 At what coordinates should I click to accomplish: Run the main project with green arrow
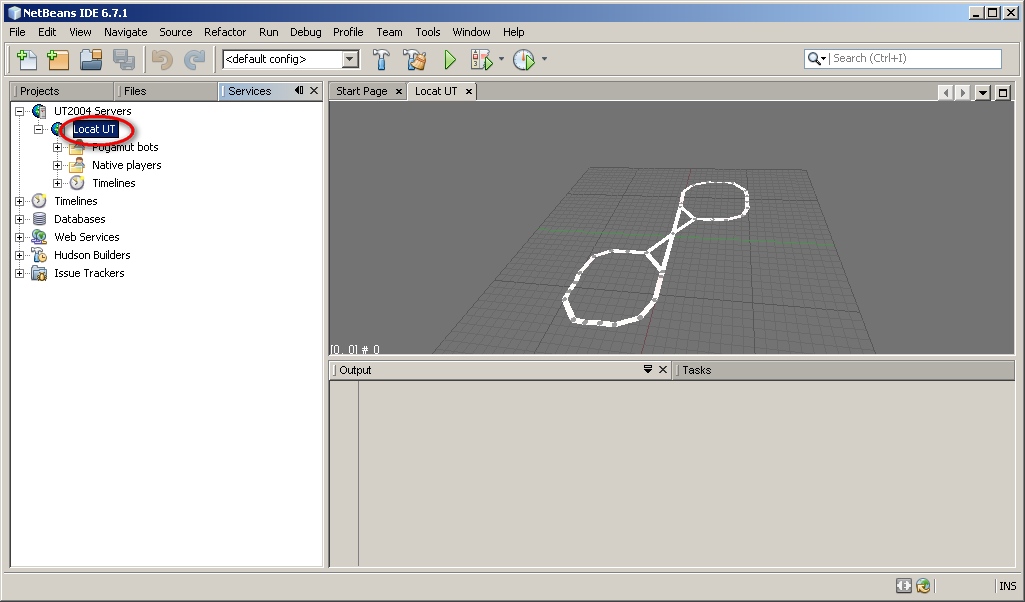tap(450, 59)
